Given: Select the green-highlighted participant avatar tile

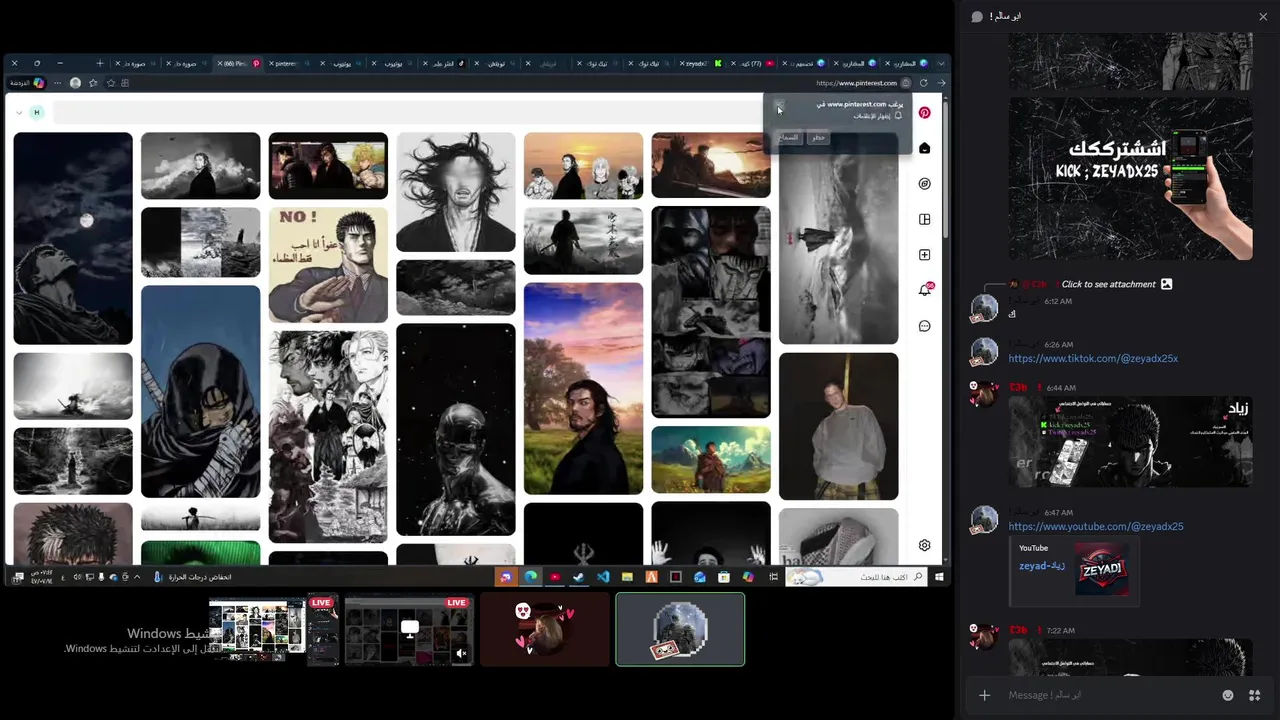Looking at the screenshot, I should coord(680,630).
